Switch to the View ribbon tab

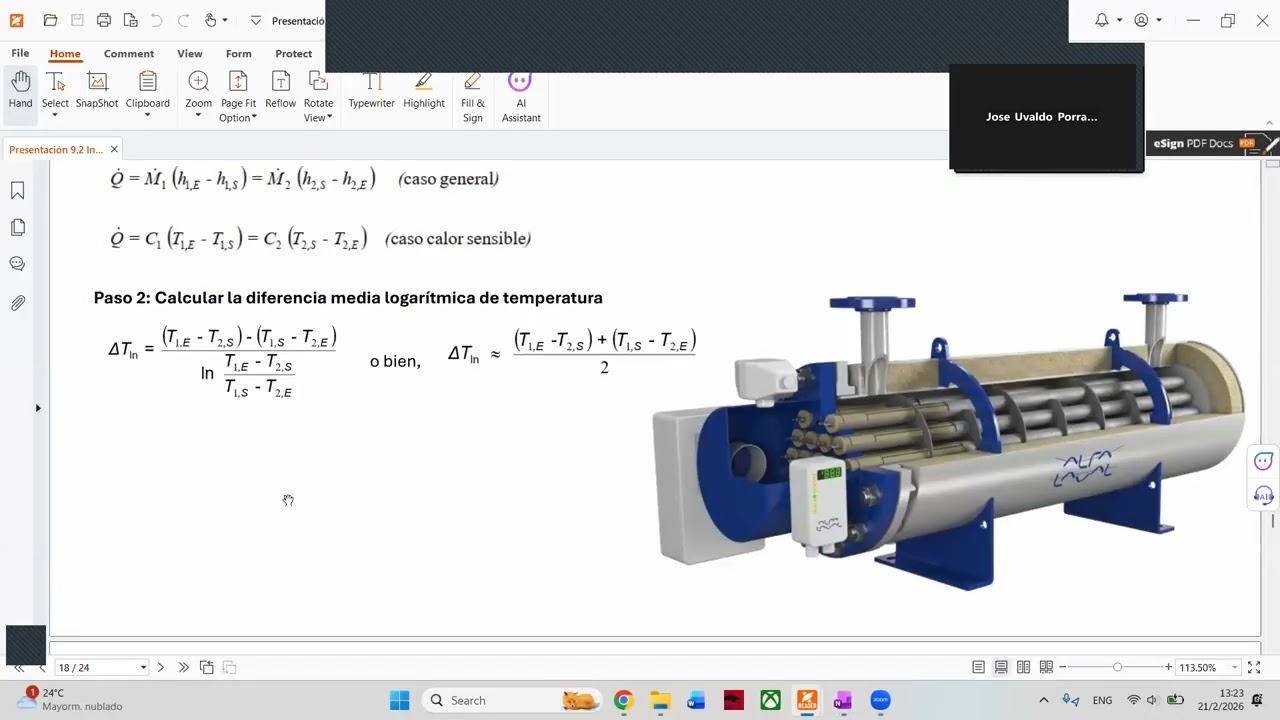[190, 54]
